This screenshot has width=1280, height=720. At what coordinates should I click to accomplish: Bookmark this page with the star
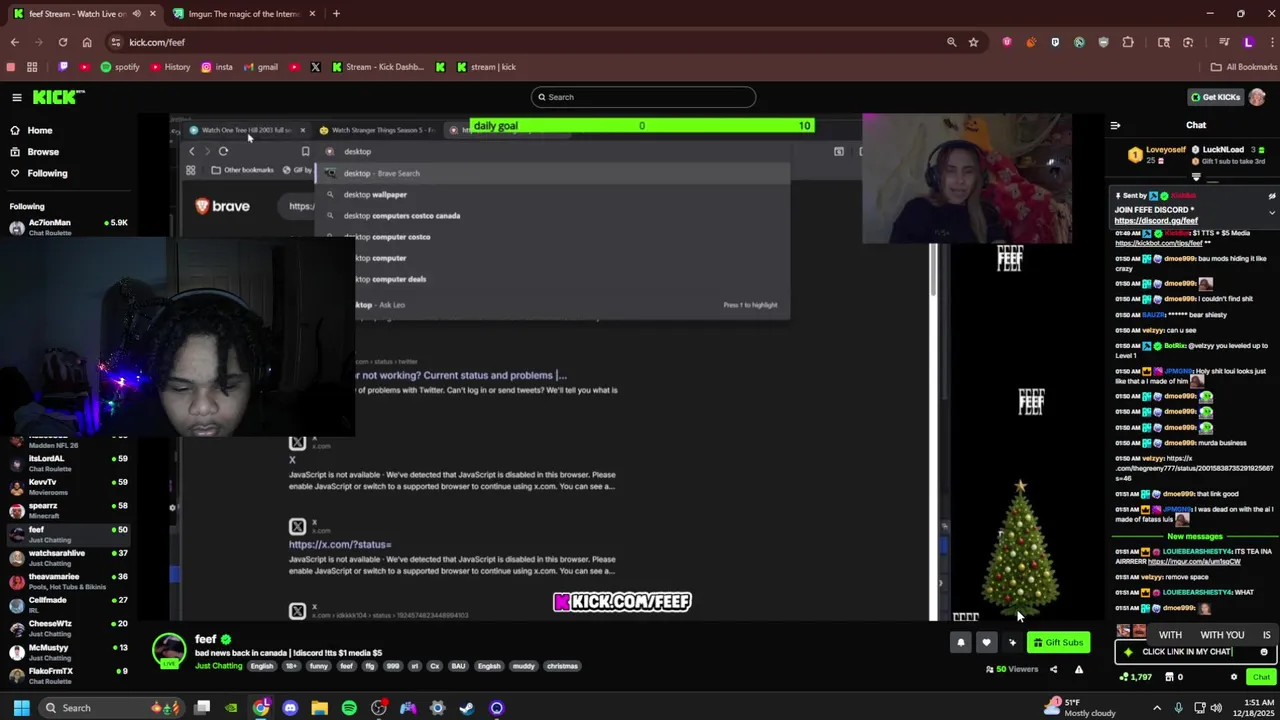[x=973, y=42]
